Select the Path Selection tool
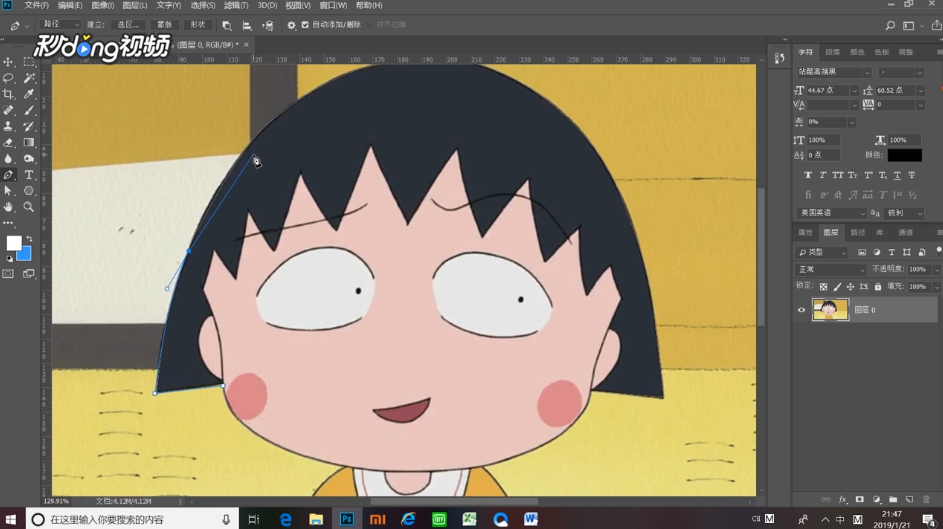This screenshot has height=529, width=943. 8,191
